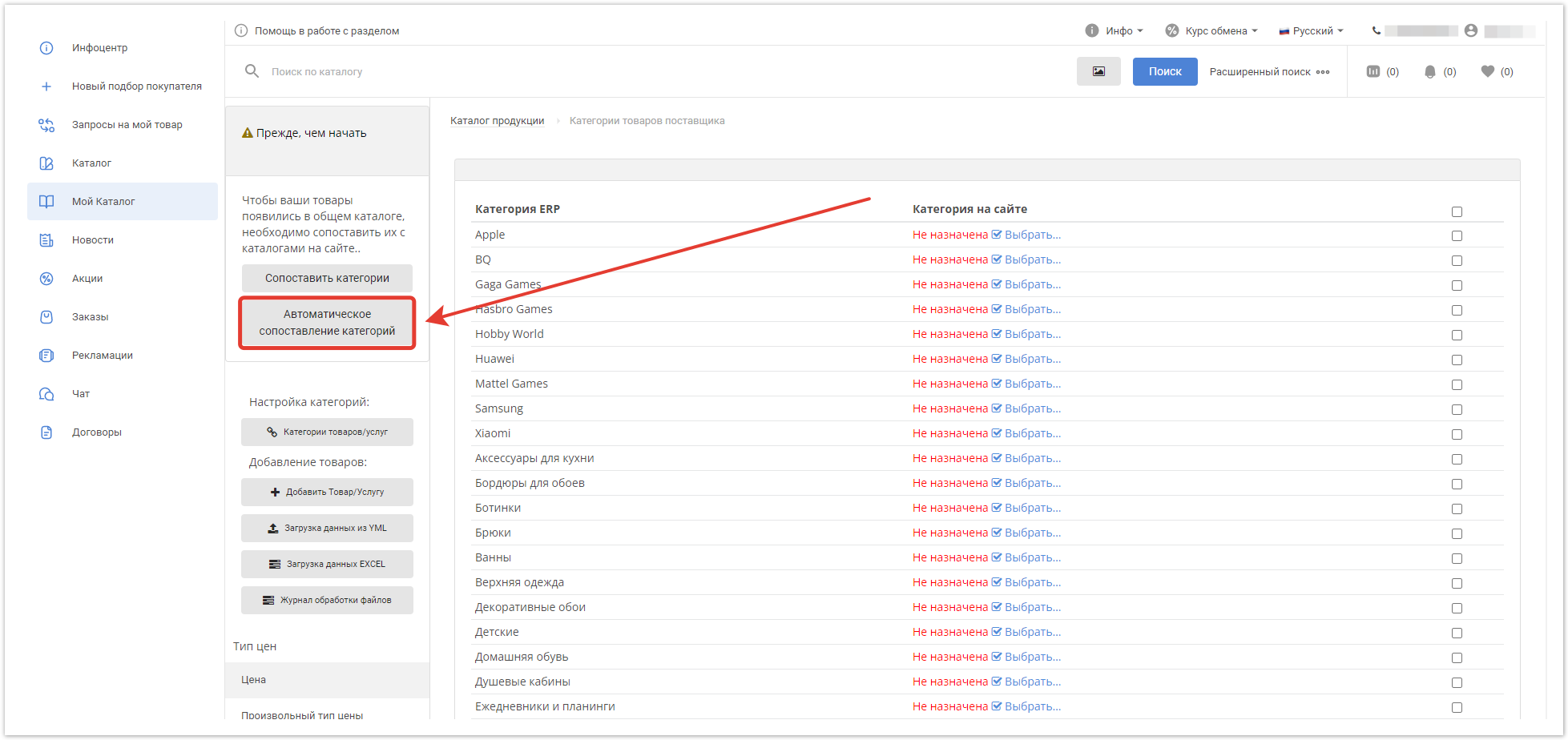Screen dimensions: 1568x740
Task: Tick the checkbox for Samsung row
Action: [1457, 410]
